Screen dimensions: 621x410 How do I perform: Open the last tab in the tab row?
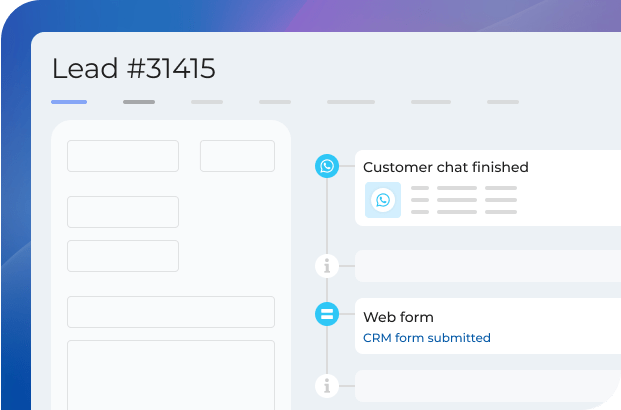click(x=503, y=102)
